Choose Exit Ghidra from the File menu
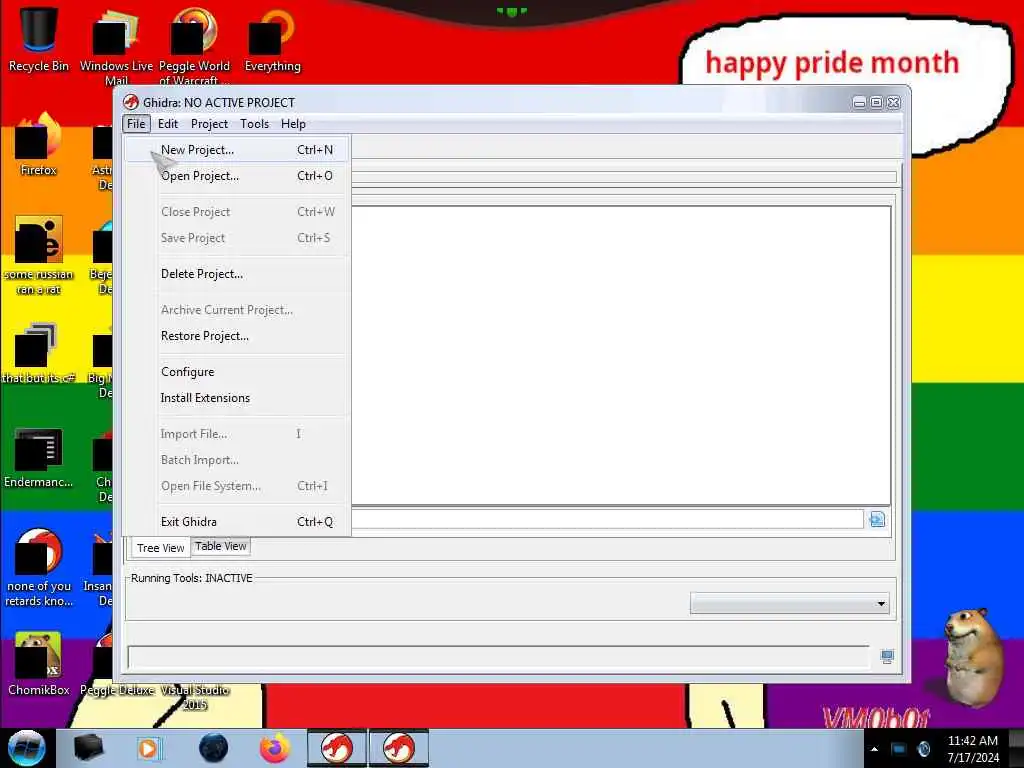This screenshot has width=1024, height=768. click(x=236, y=522)
